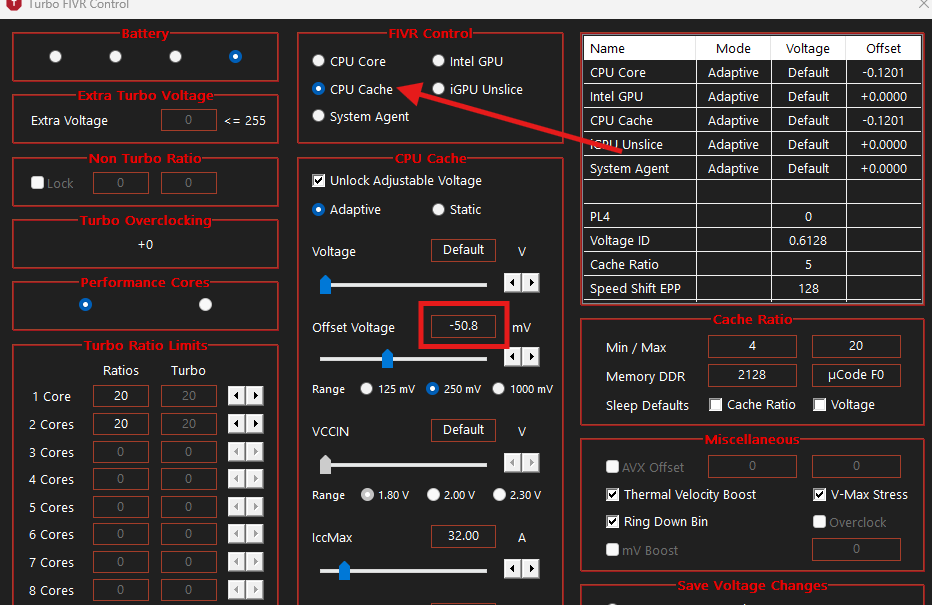
Task: Click the Voltage ID value 0.6128
Action: (808, 241)
